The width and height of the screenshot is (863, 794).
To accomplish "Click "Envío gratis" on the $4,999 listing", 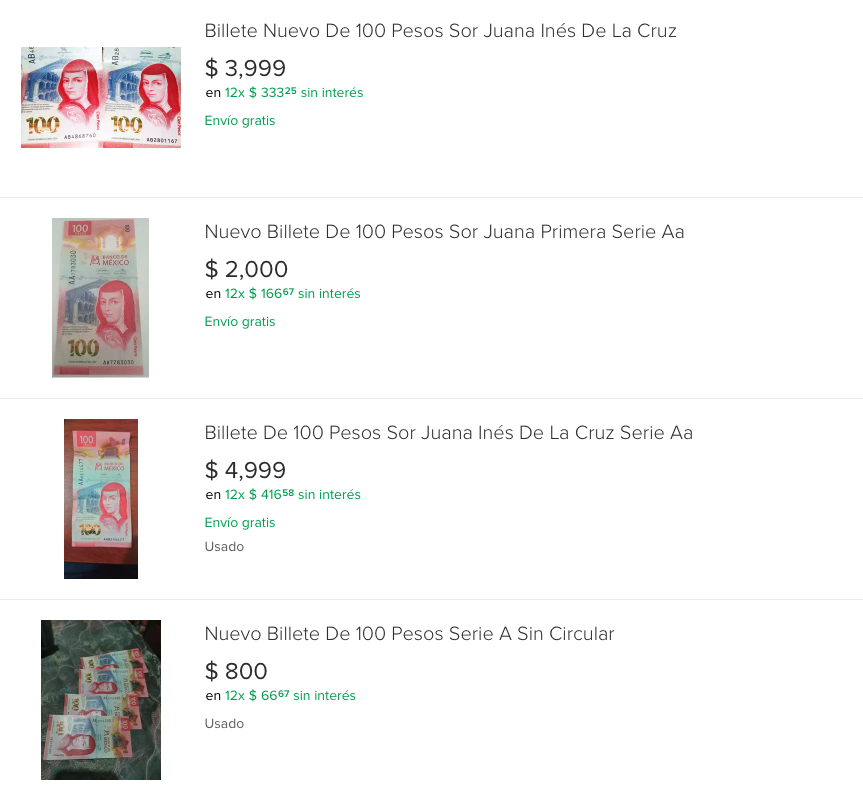I will coord(240,523).
